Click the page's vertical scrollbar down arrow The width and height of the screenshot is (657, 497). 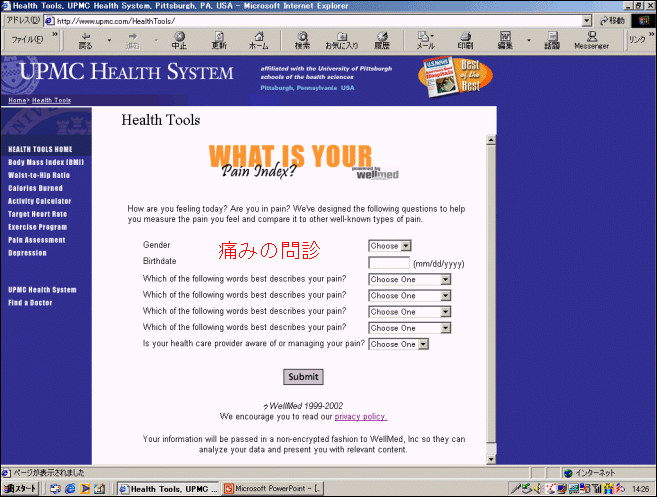coord(491,457)
